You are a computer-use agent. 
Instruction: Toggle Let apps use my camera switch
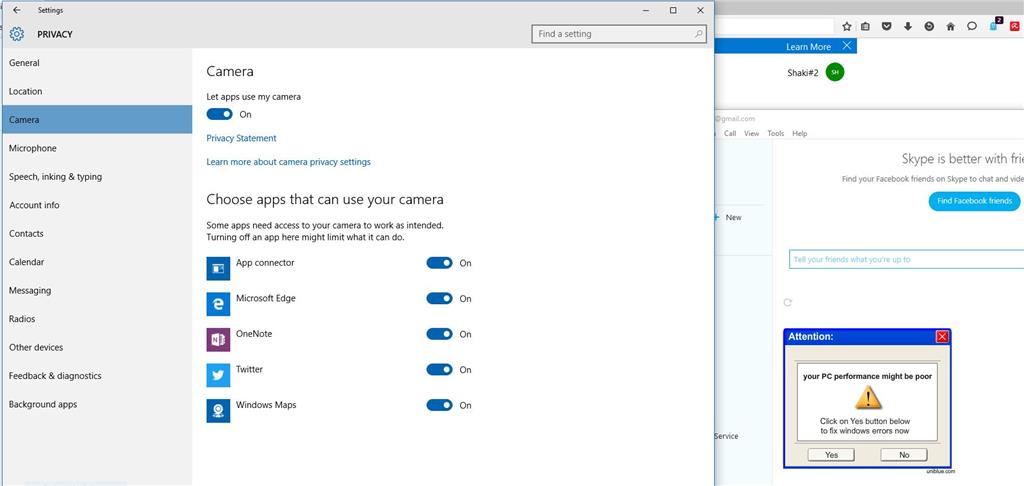click(x=219, y=114)
